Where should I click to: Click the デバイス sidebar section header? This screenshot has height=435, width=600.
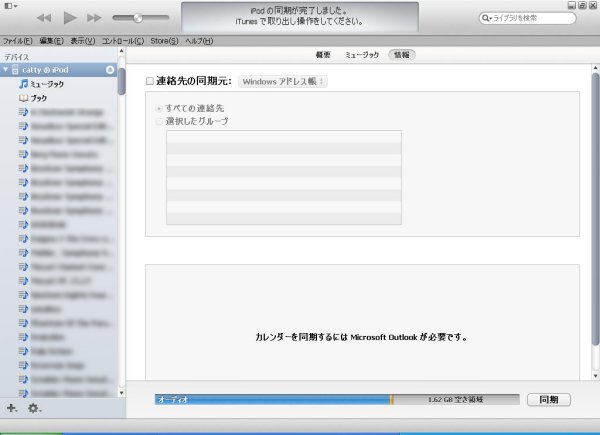pos(16,57)
